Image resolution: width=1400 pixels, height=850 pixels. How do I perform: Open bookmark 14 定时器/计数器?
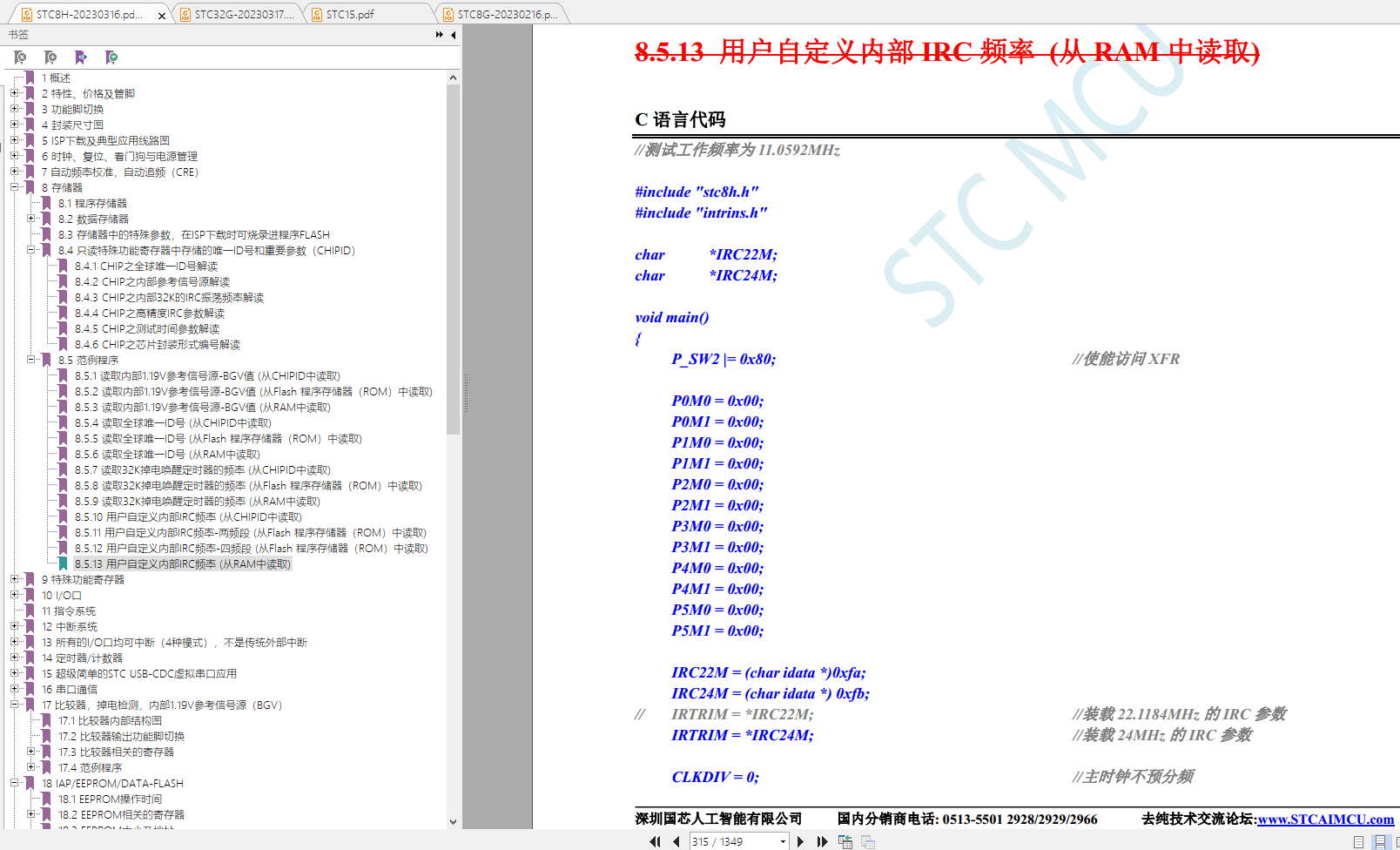(82, 658)
